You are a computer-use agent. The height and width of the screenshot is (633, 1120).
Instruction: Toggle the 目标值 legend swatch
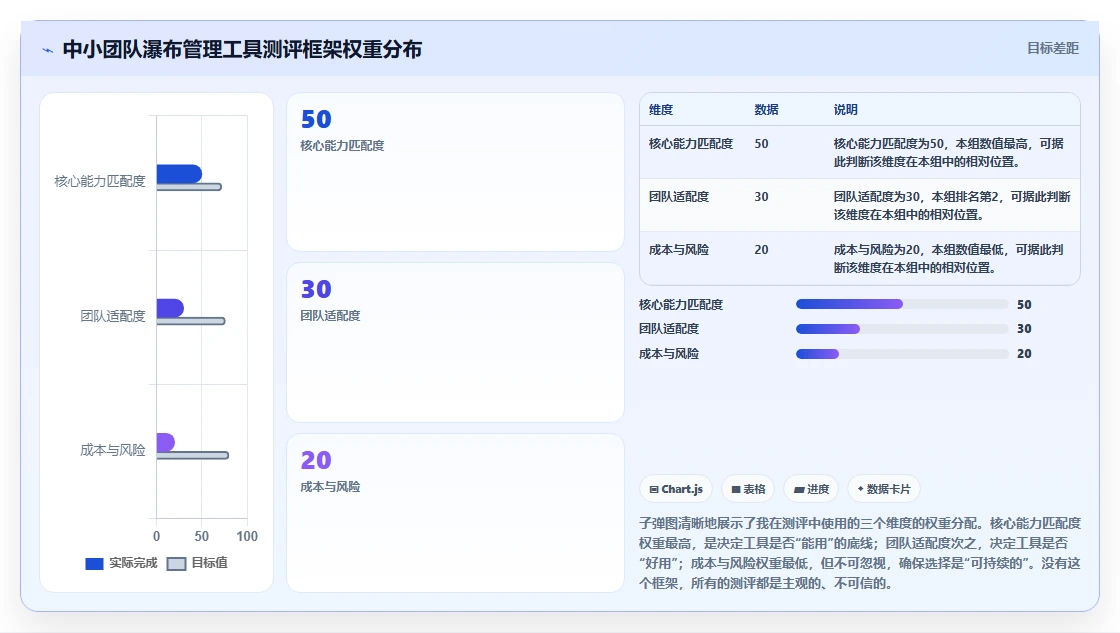pos(176,564)
